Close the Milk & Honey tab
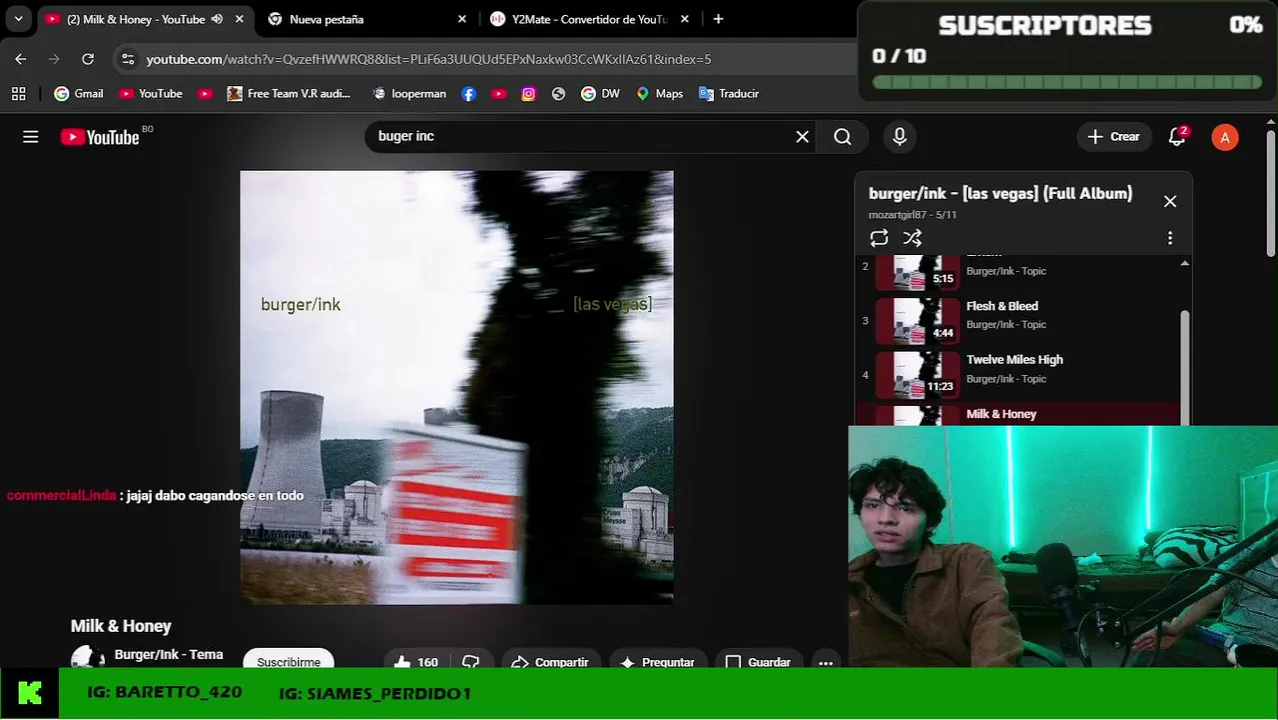 [x=239, y=19]
